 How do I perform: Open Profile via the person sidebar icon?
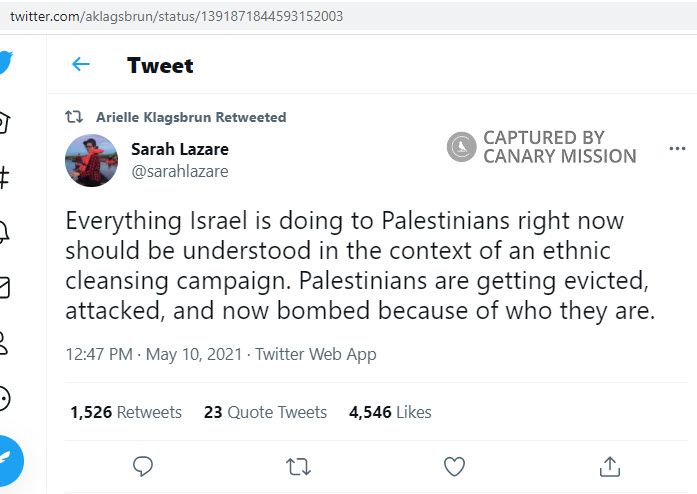click(4, 343)
